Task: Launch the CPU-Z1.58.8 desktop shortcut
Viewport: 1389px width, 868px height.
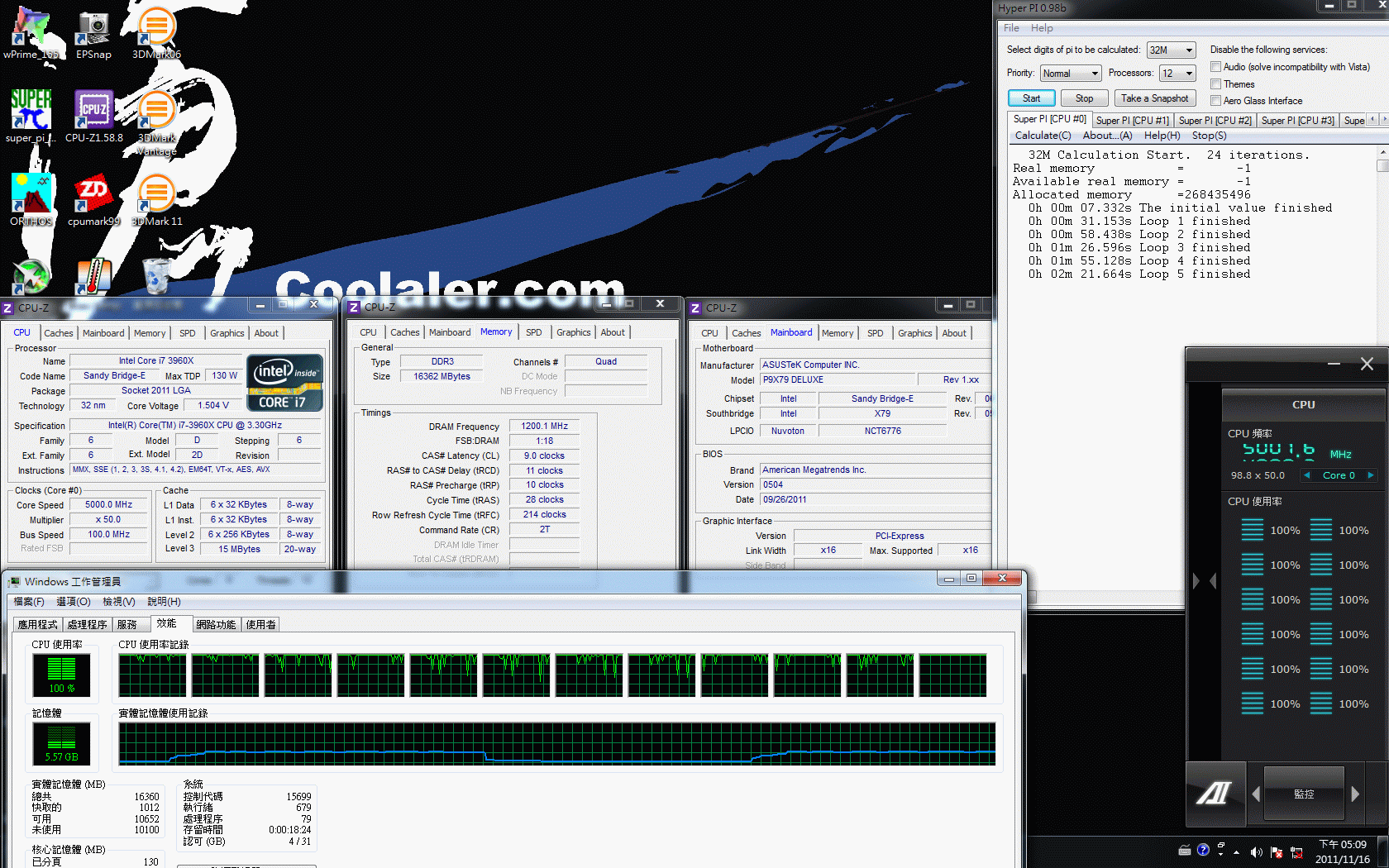Action: click(93, 117)
